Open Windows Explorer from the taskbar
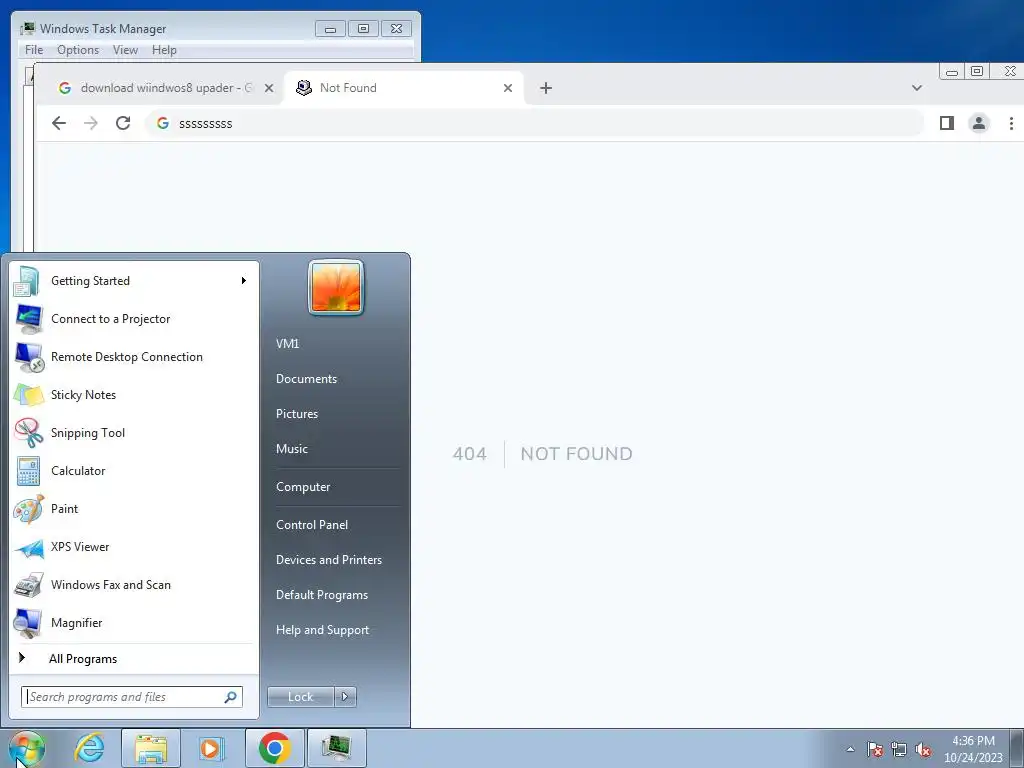1024x768 pixels. pos(151,748)
